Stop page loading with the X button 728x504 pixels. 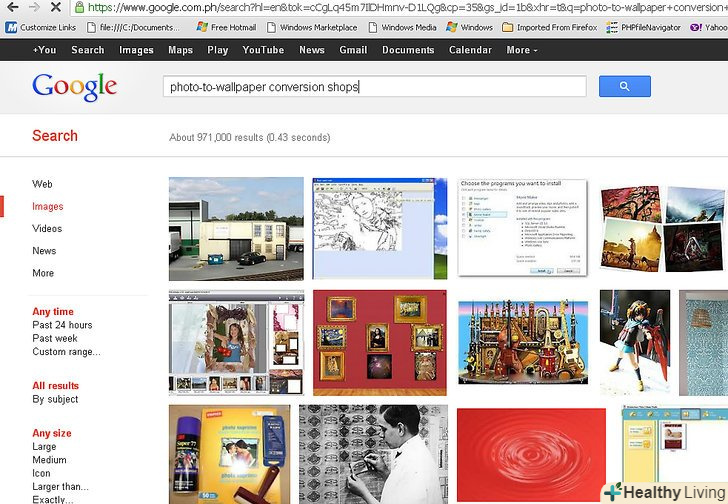click(x=55, y=7)
